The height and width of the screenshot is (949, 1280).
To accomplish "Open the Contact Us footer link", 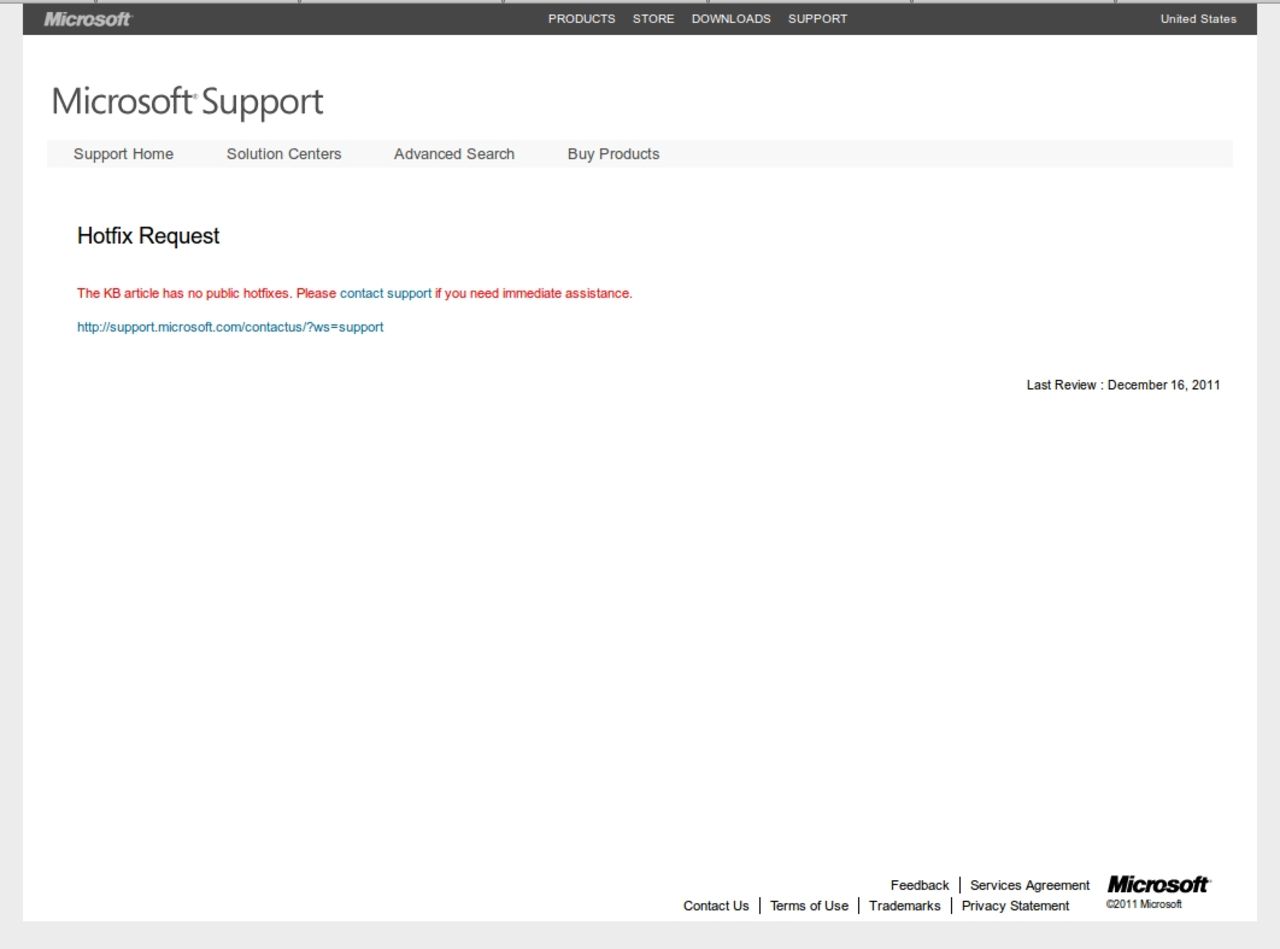I will click(x=716, y=905).
